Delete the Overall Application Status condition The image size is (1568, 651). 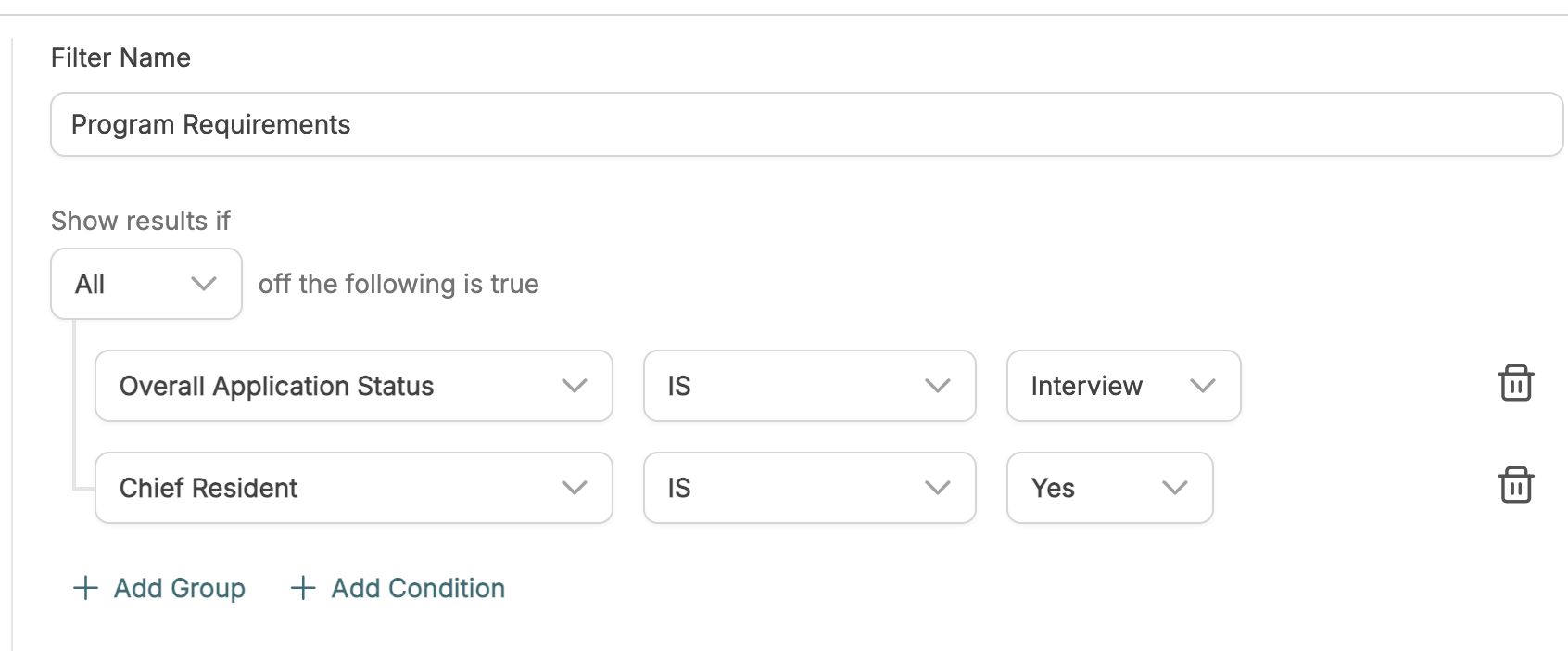pos(1516,383)
